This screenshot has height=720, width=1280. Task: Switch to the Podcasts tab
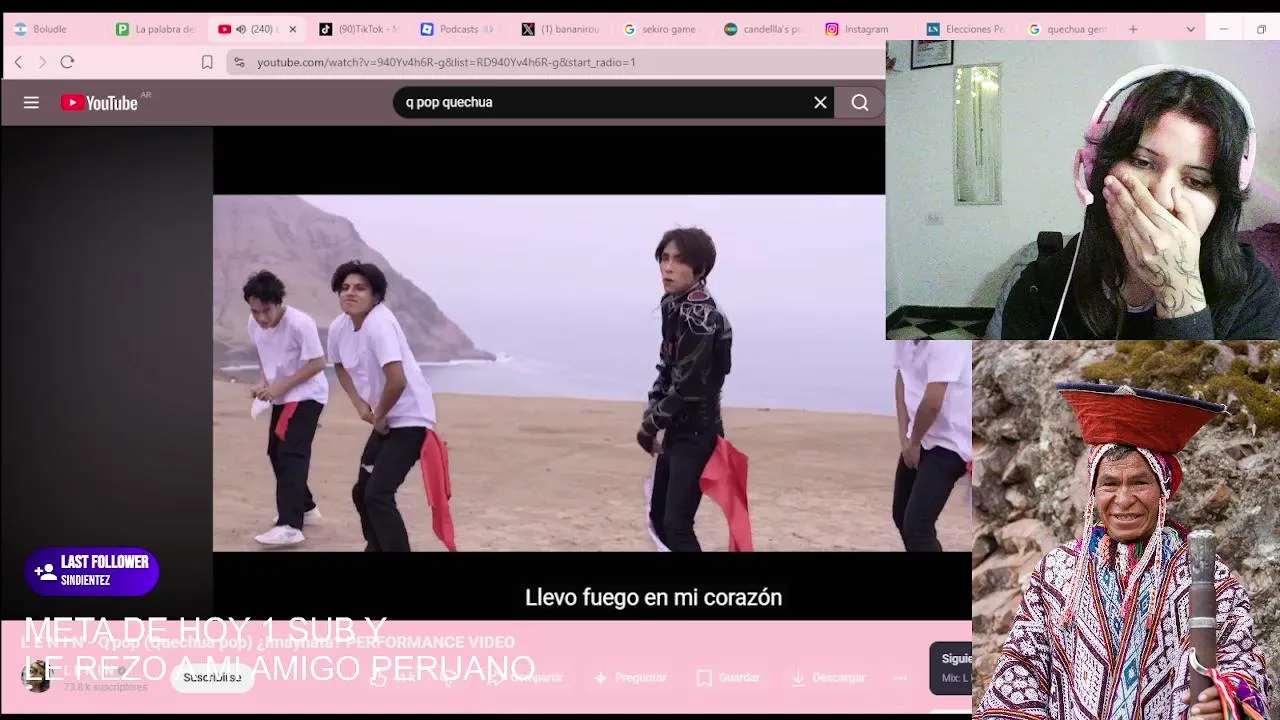coord(460,29)
